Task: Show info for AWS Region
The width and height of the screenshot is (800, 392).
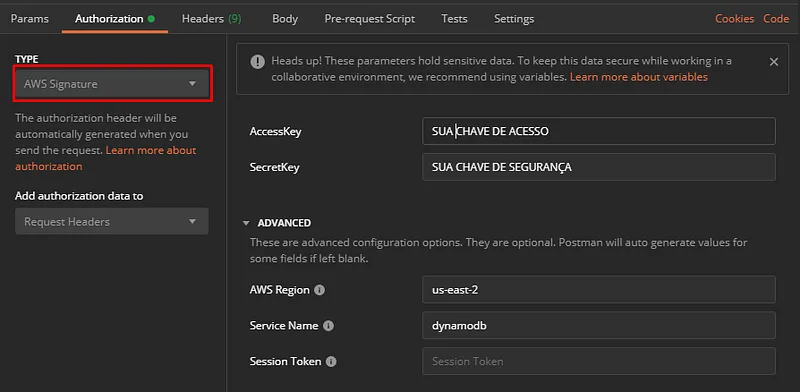Action: (319, 290)
